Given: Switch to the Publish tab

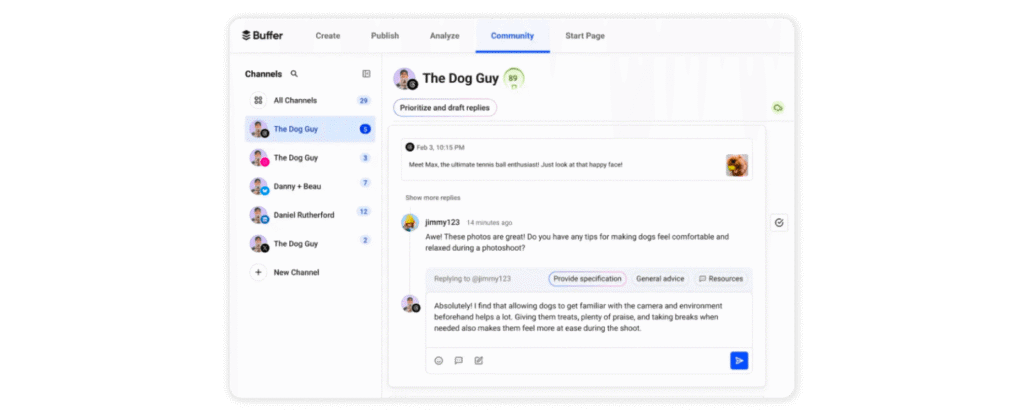Looking at the screenshot, I should click(x=385, y=36).
